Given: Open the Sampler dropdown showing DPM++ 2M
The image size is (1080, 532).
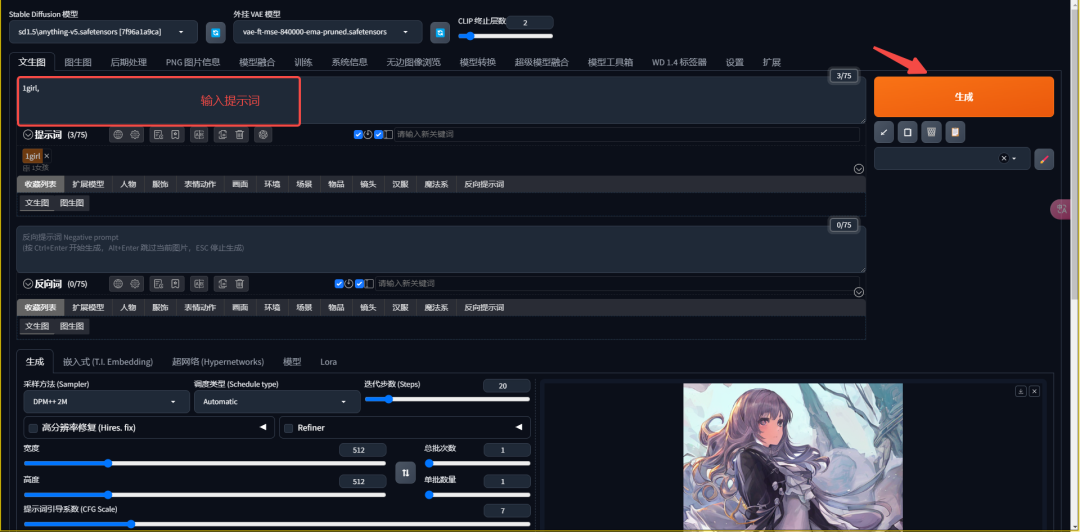Looking at the screenshot, I should pos(106,402).
